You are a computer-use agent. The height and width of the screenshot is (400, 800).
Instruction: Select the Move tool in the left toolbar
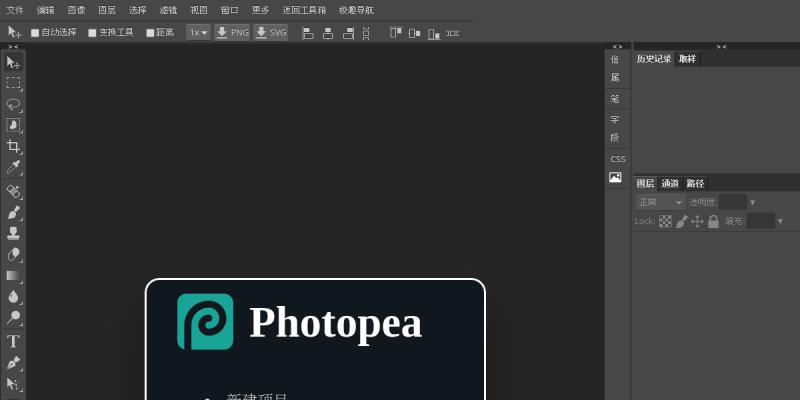click(13, 63)
